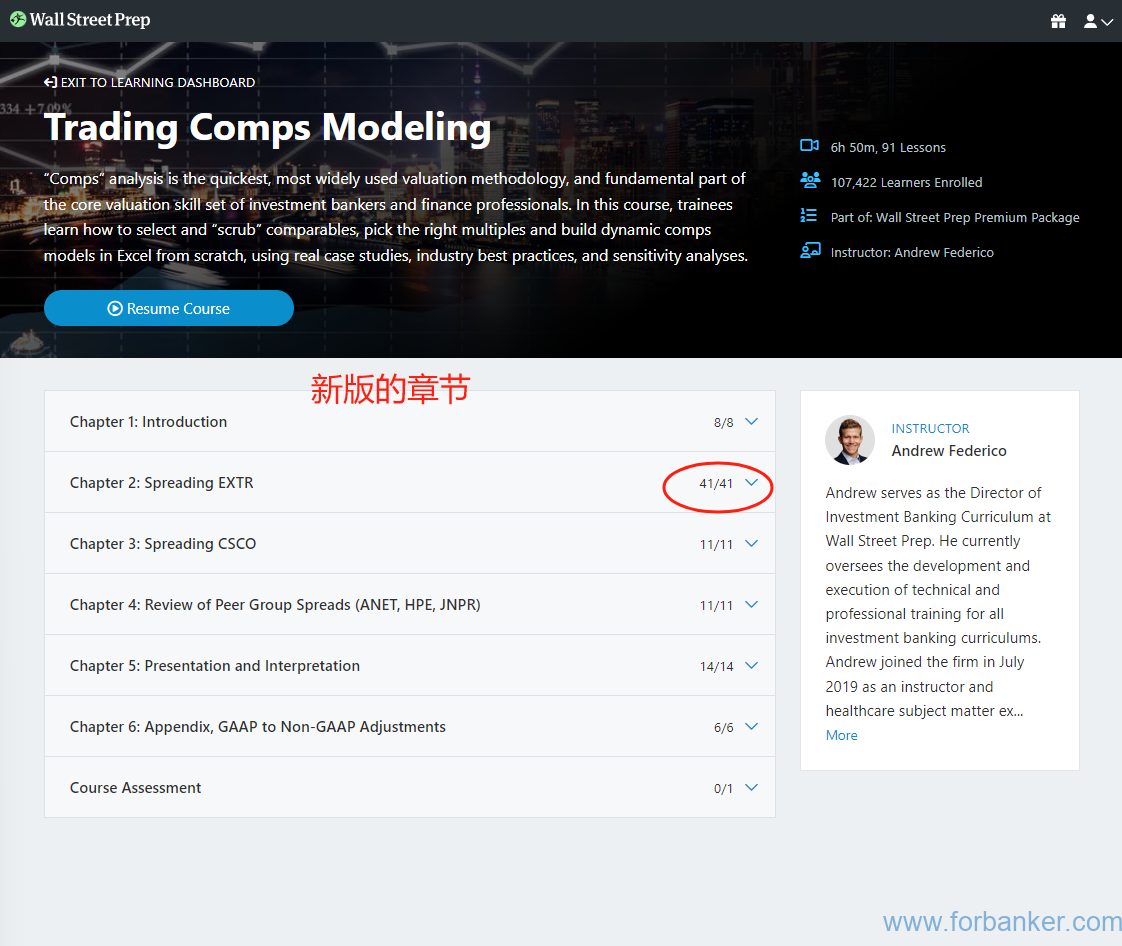Image resolution: width=1122 pixels, height=946 pixels.
Task: Click the 107,422 Learners Enrolled text
Action: click(x=907, y=182)
